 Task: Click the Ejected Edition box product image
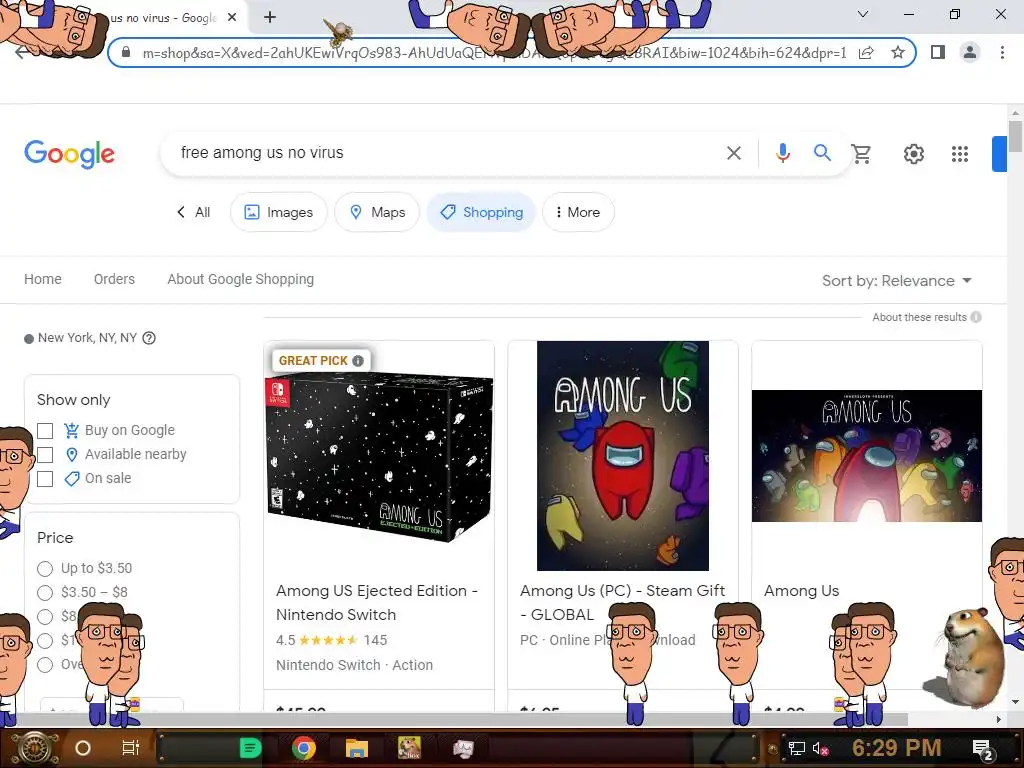click(379, 456)
